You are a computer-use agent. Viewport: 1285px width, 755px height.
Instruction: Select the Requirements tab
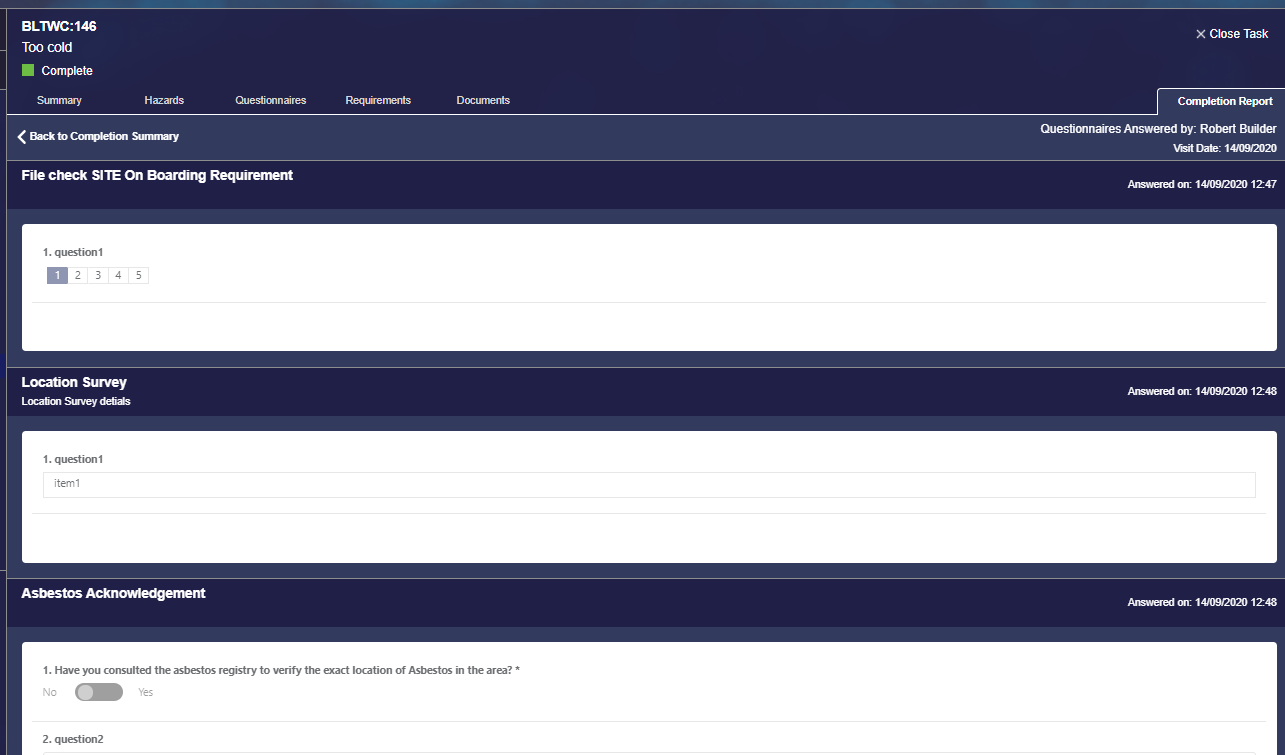click(378, 100)
